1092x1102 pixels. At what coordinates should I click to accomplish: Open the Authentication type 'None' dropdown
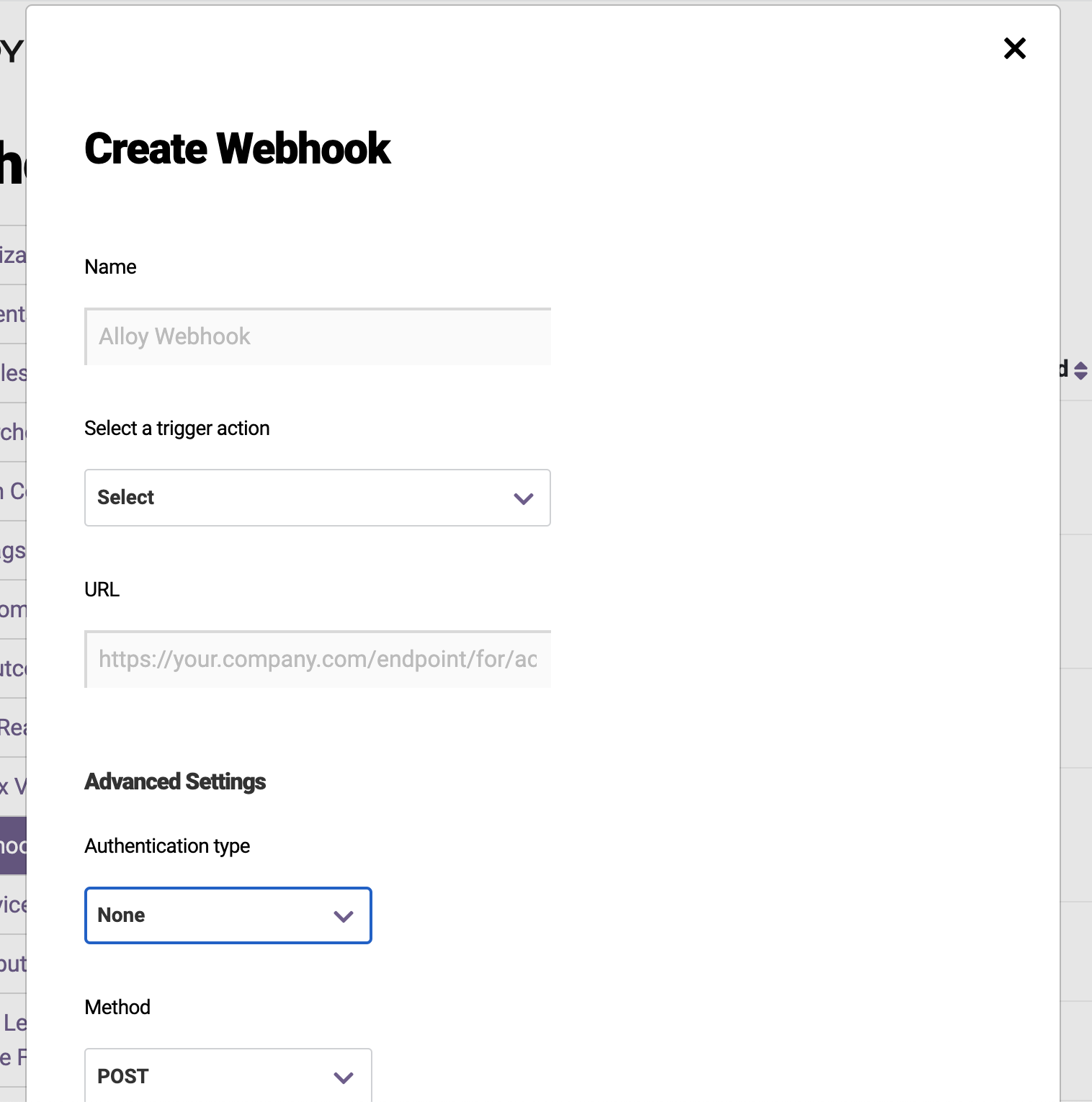pyautogui.click(x=228, y=915)
